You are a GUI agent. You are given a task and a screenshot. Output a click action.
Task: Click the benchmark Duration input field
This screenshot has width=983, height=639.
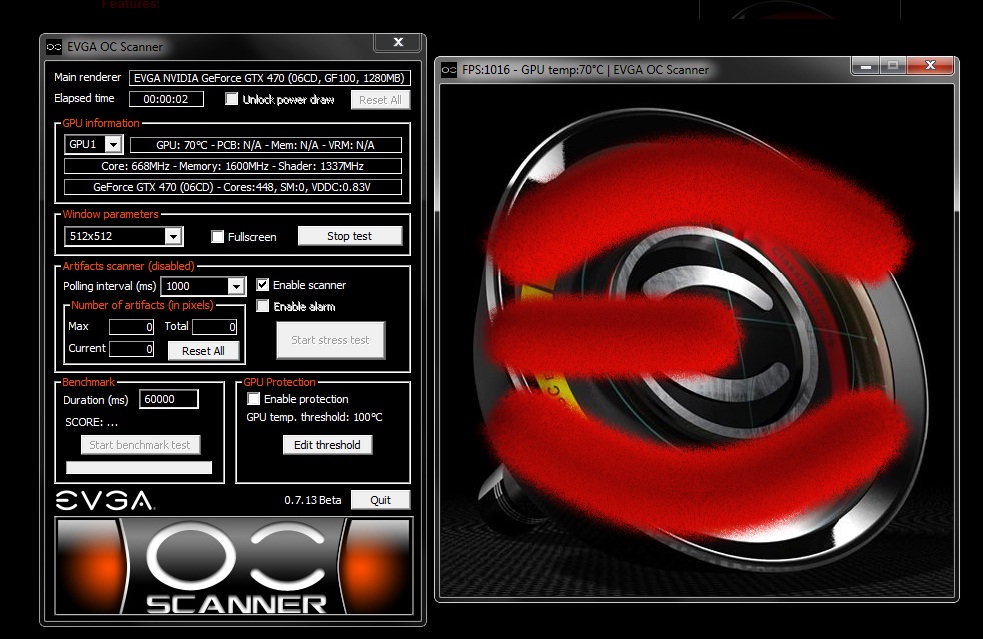click(168, 399)
